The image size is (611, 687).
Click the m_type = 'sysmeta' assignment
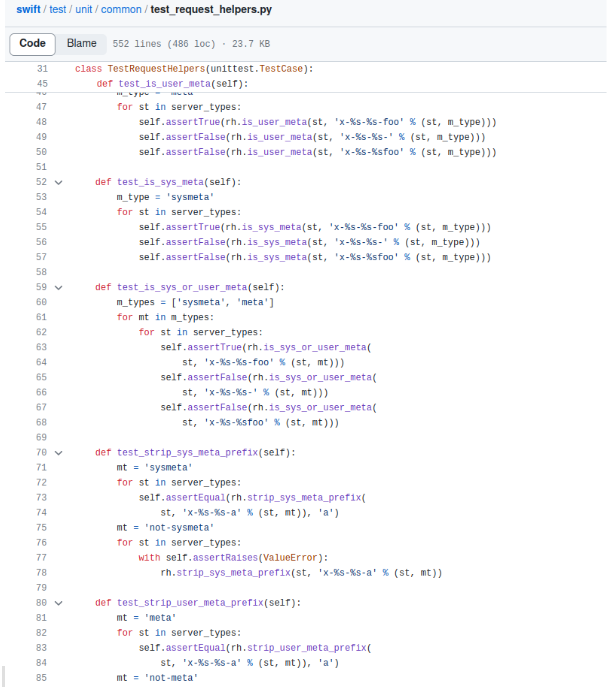[x=165, y=197]
